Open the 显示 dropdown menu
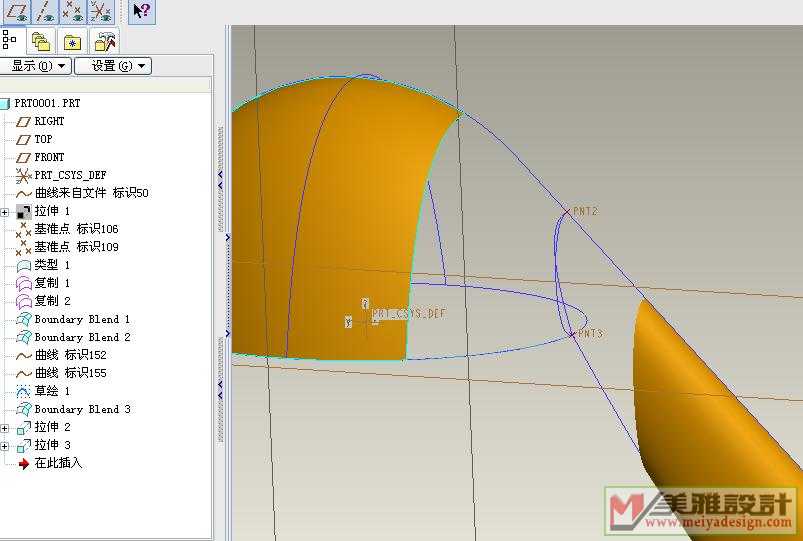Screen dimensions: 803x541 35,66
